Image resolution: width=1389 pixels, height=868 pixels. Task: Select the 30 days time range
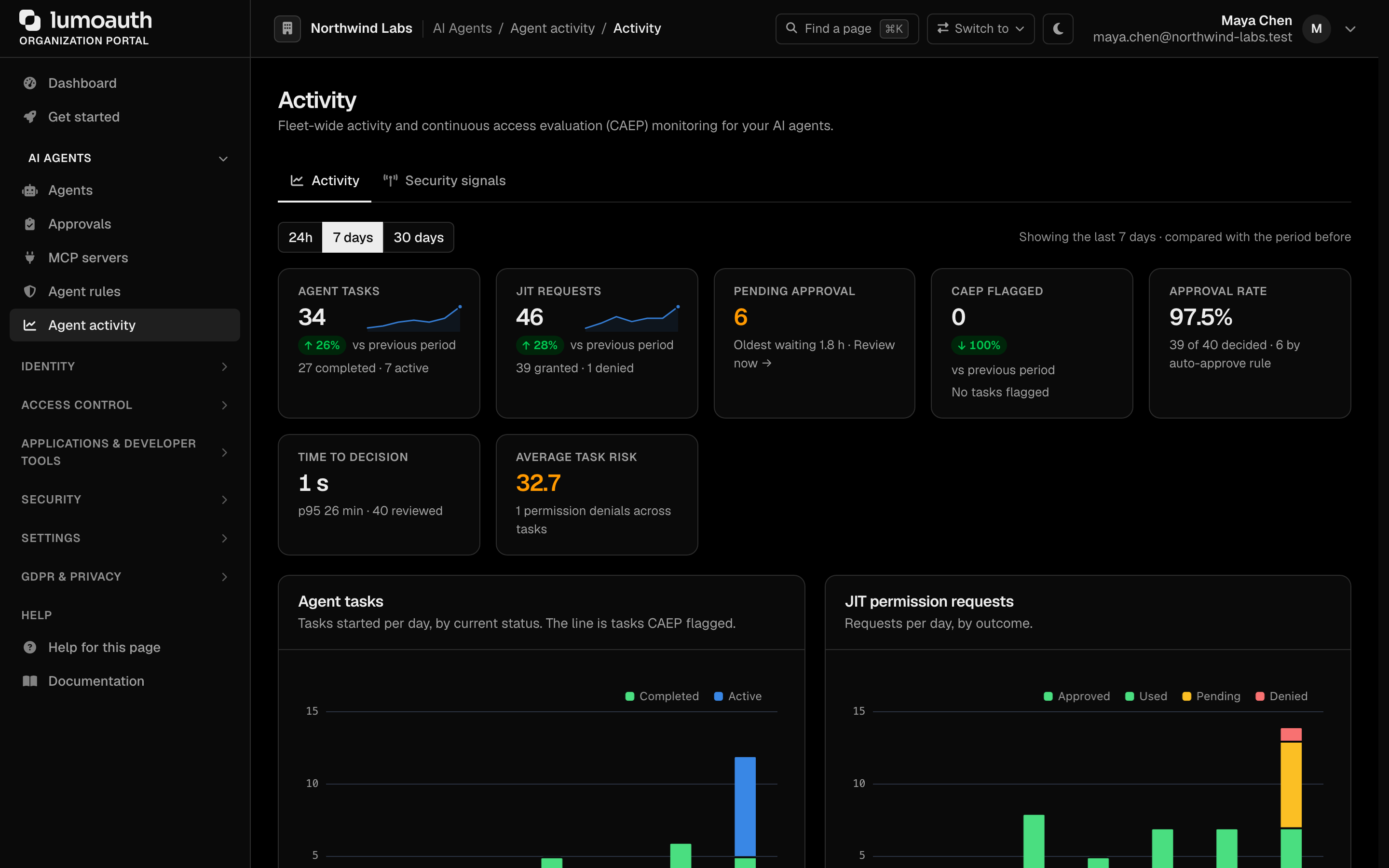[x=419, y=237]
